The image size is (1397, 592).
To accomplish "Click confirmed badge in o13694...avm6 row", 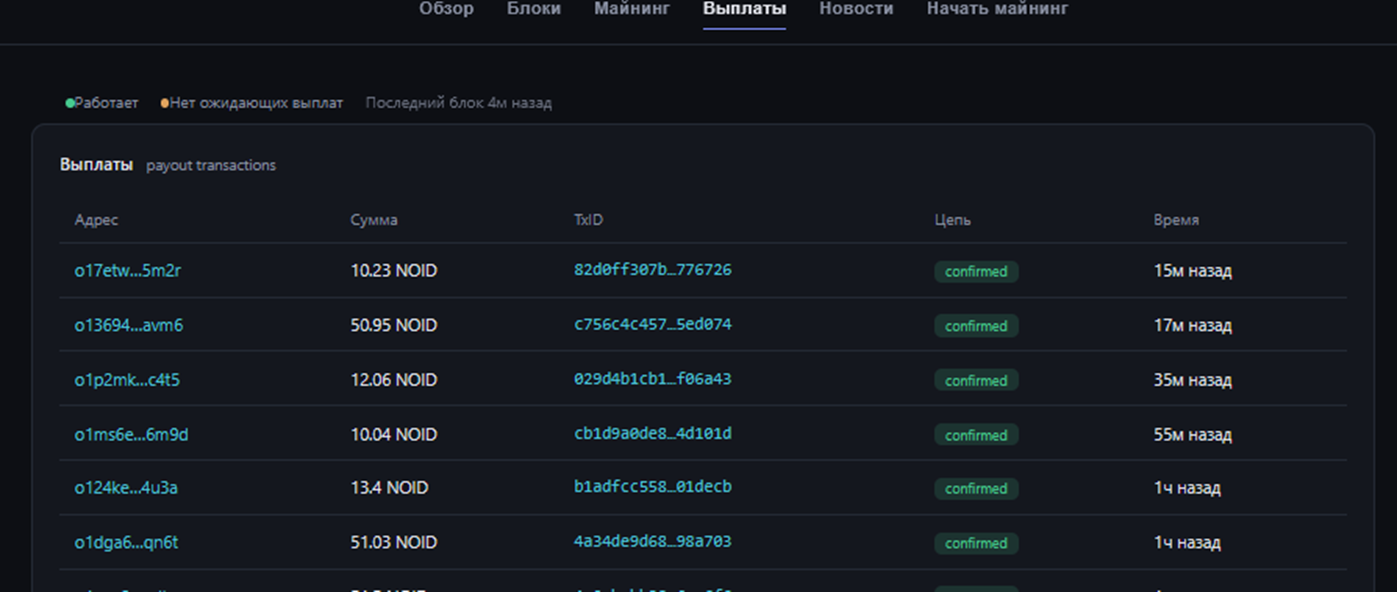I will (x=976, y=326).
